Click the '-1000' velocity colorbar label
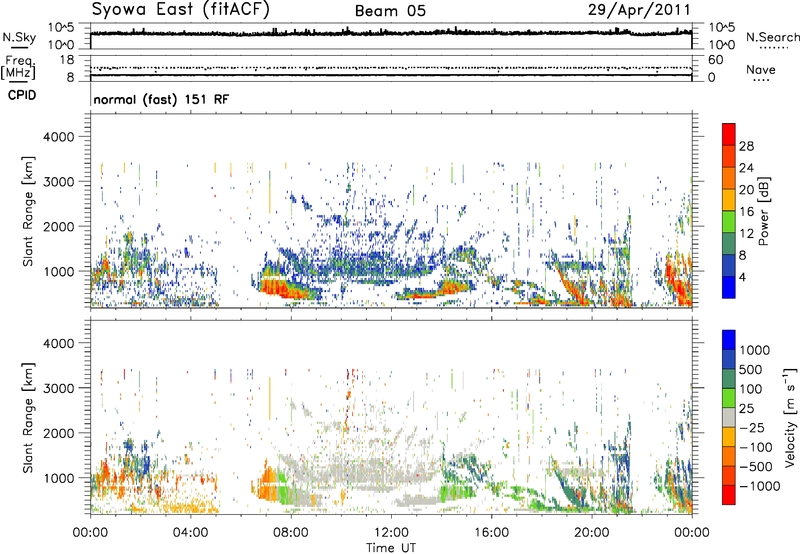 coord(760,486)
